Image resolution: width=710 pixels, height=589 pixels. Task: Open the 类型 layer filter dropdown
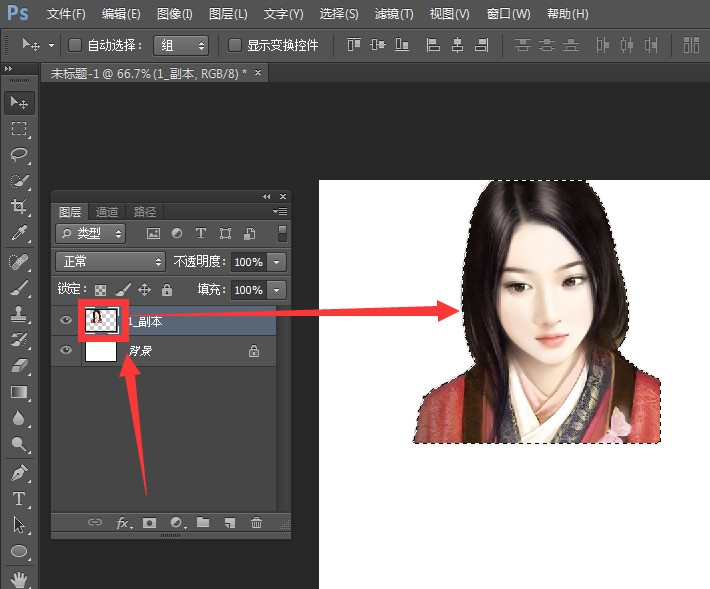click(91, 233)
